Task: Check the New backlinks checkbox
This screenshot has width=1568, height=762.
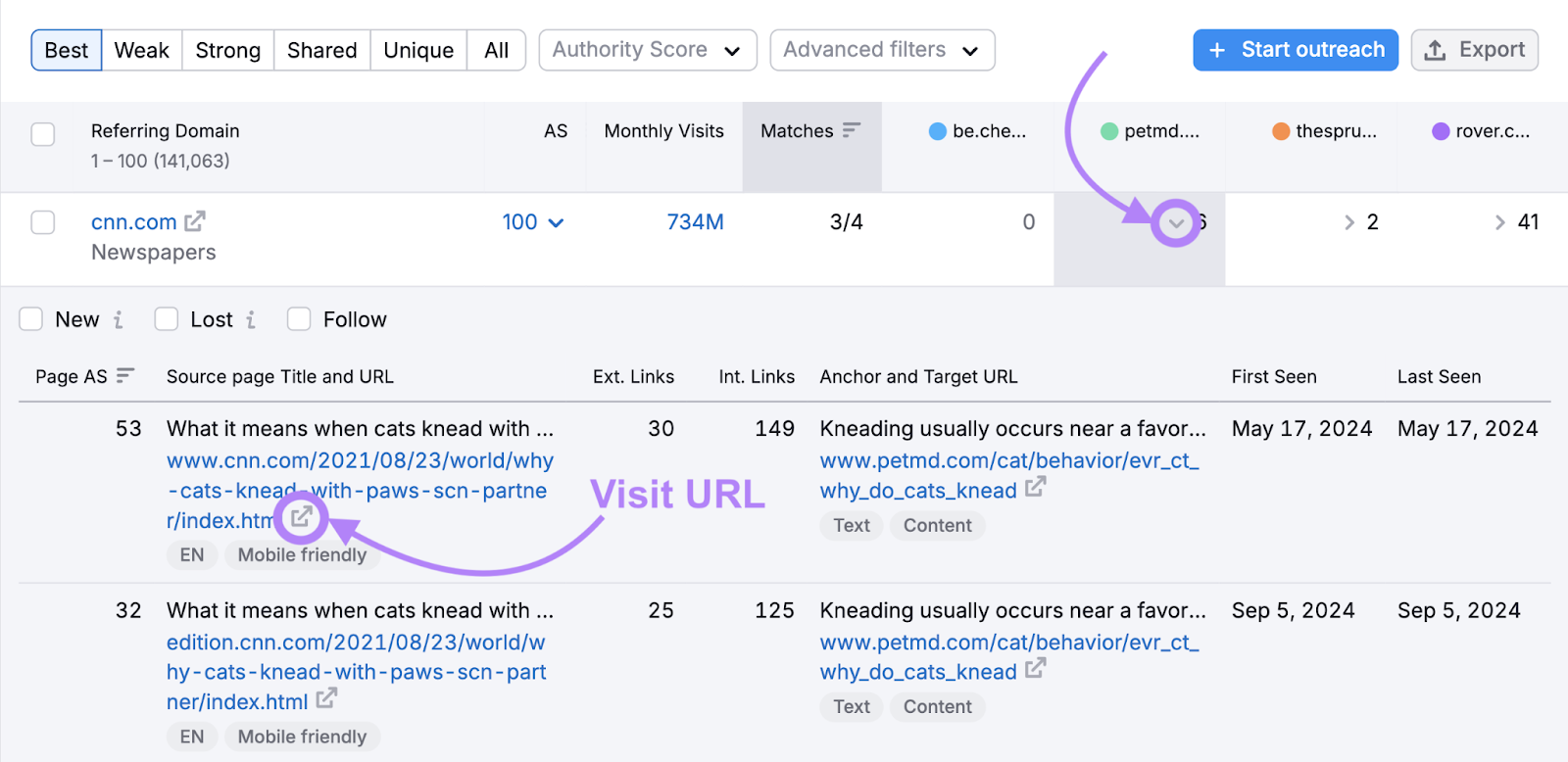Action: point(31,319)
